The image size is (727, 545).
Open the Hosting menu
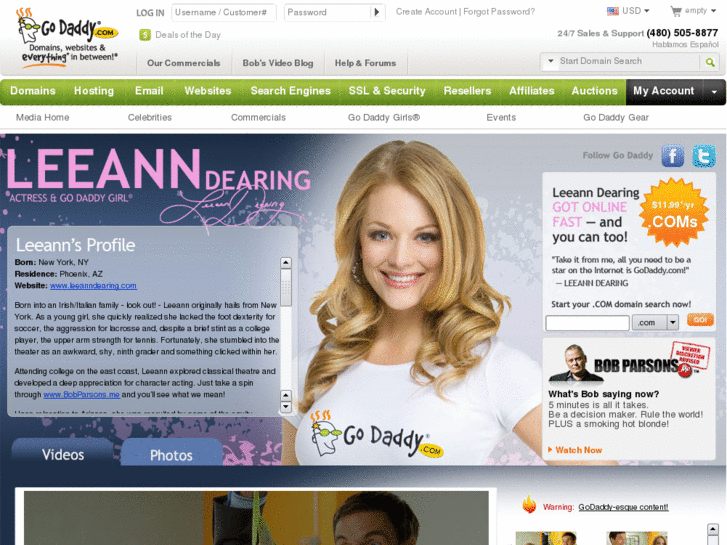click(x=94, y=91)
